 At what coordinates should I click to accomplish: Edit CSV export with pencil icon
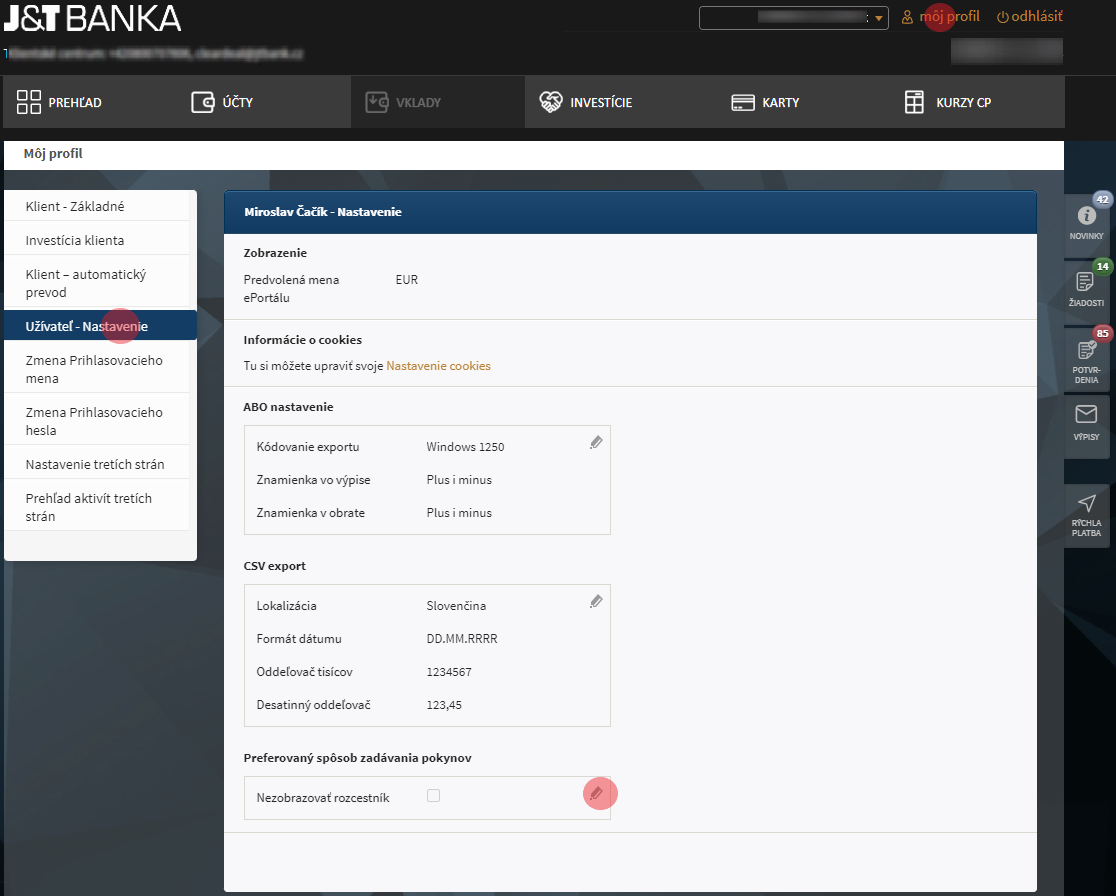pos(596,601)
